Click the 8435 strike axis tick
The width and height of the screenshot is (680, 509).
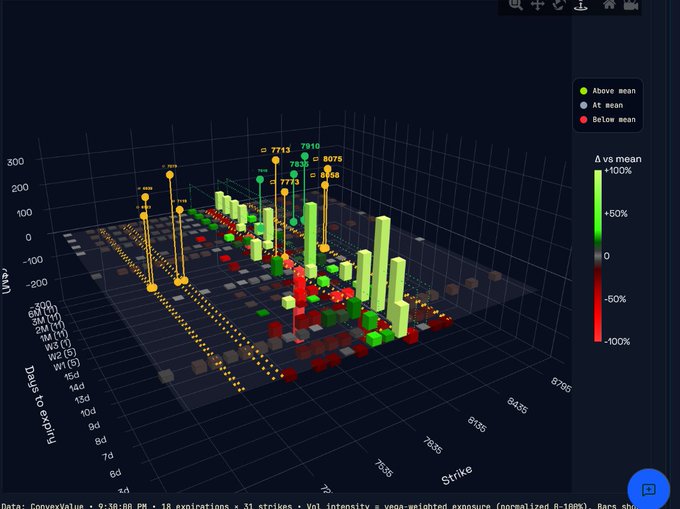(x=517, y=405)
